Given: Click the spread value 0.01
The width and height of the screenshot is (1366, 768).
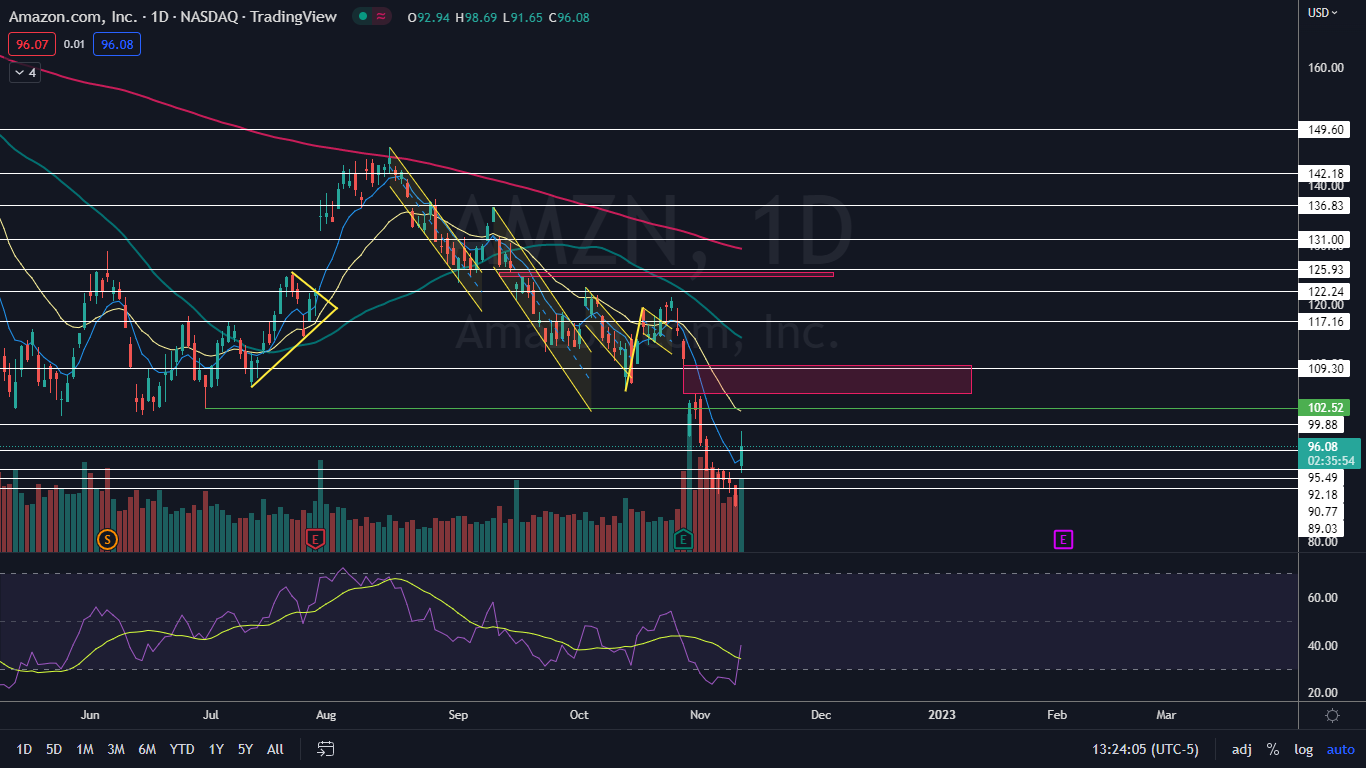Looking at the screenshot, I should point(74,44).
